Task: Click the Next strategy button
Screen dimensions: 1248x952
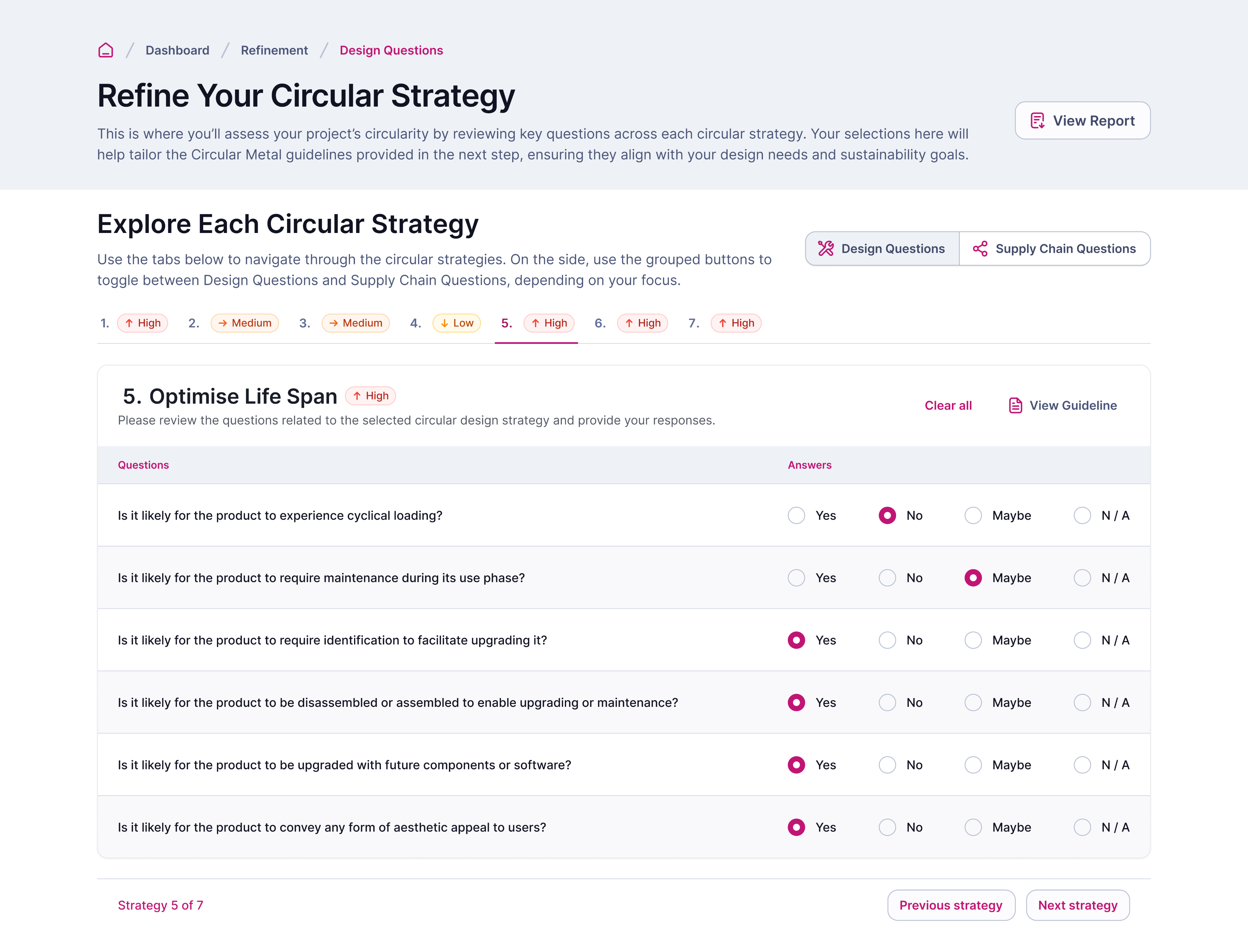Action: pos(1077,905)
